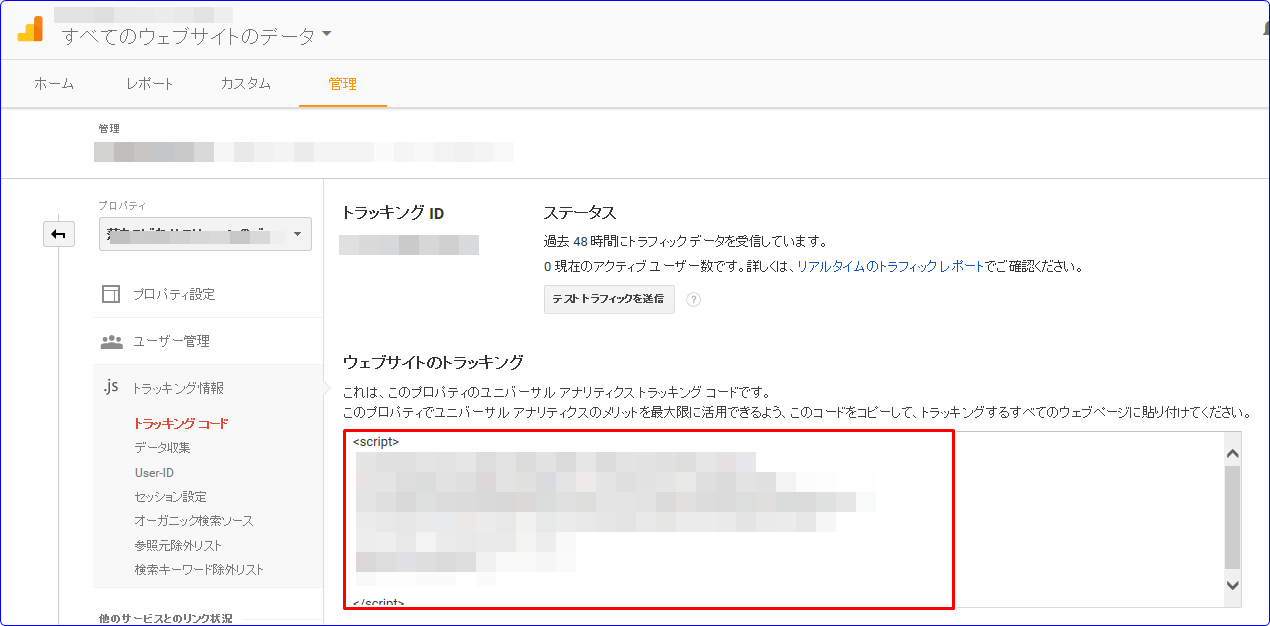This screenshot has width=1270, height=626.
Task: Open プロパティ設定 in the sidebar
Action: pos(174,294)
